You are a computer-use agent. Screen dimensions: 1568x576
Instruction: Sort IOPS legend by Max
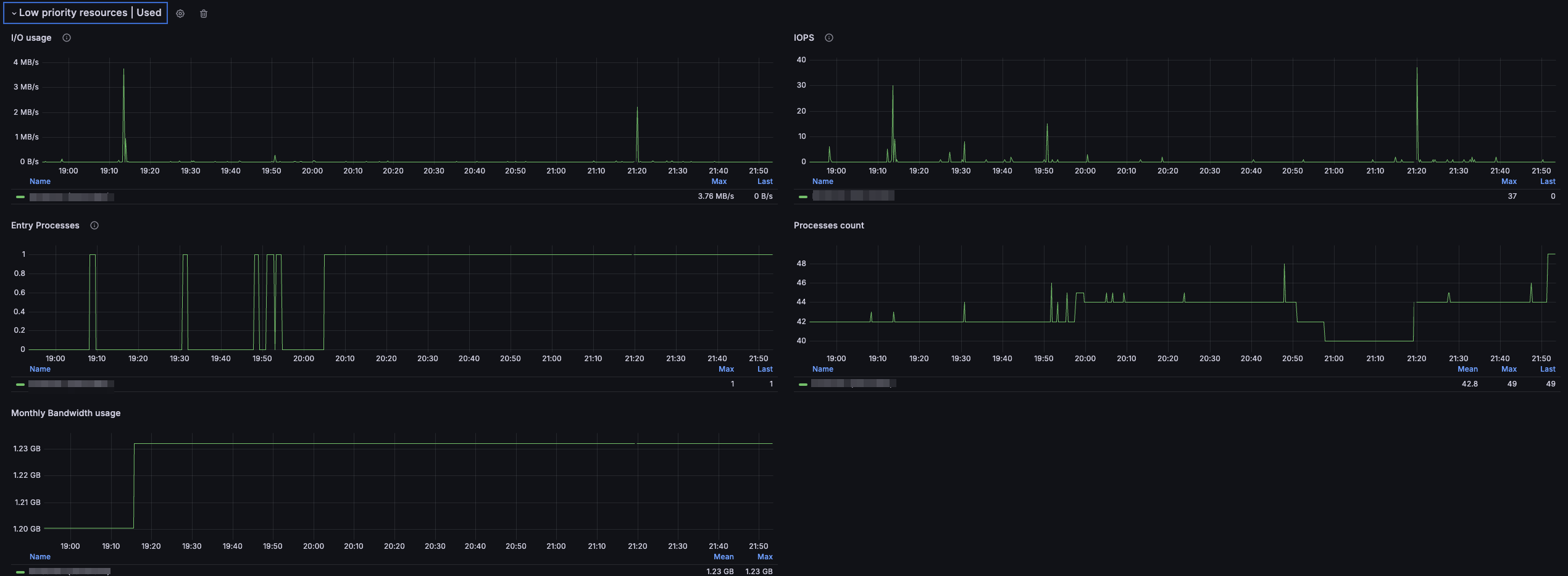pyautogui.click(x=1509, y=182)
